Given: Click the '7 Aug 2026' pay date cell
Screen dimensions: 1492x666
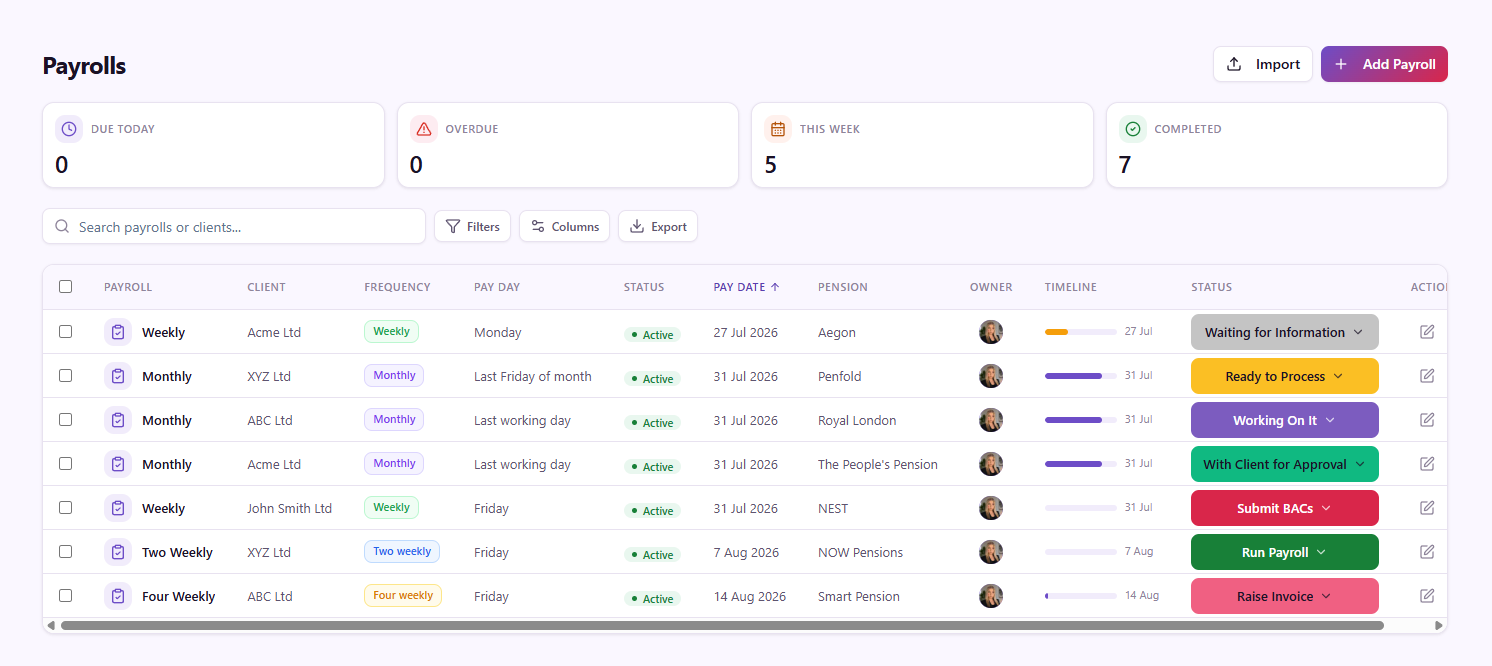Looking at the screenshot, I should point(746,552).
